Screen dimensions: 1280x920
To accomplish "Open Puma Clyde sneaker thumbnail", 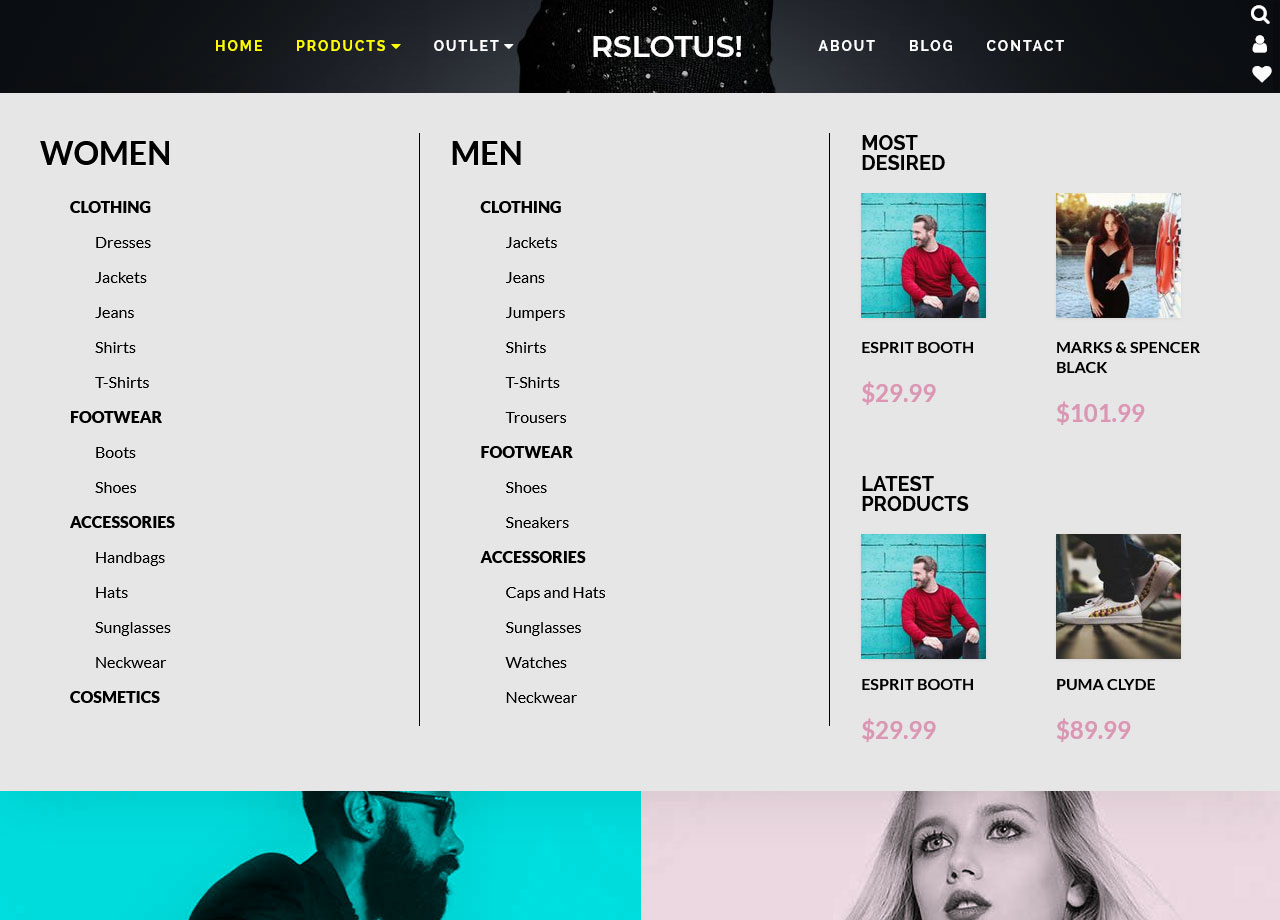I will [x=1118, y=596].
